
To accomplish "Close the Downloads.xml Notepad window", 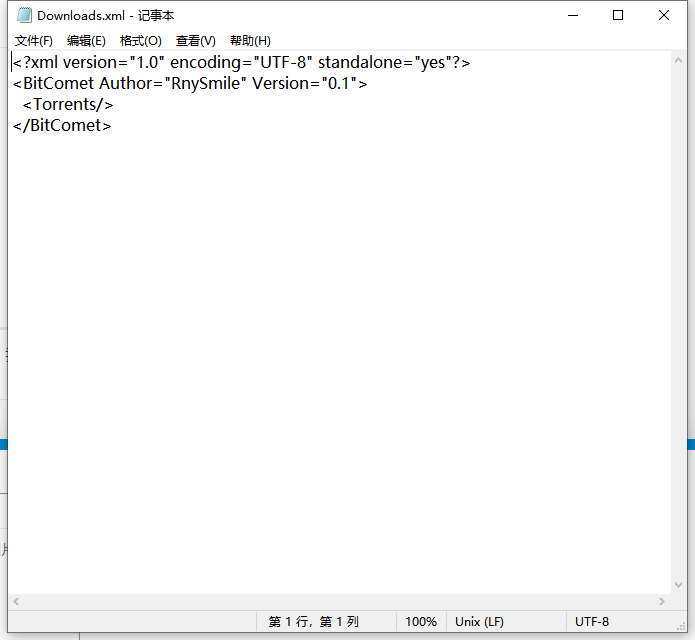I will [x=664, y=16].
